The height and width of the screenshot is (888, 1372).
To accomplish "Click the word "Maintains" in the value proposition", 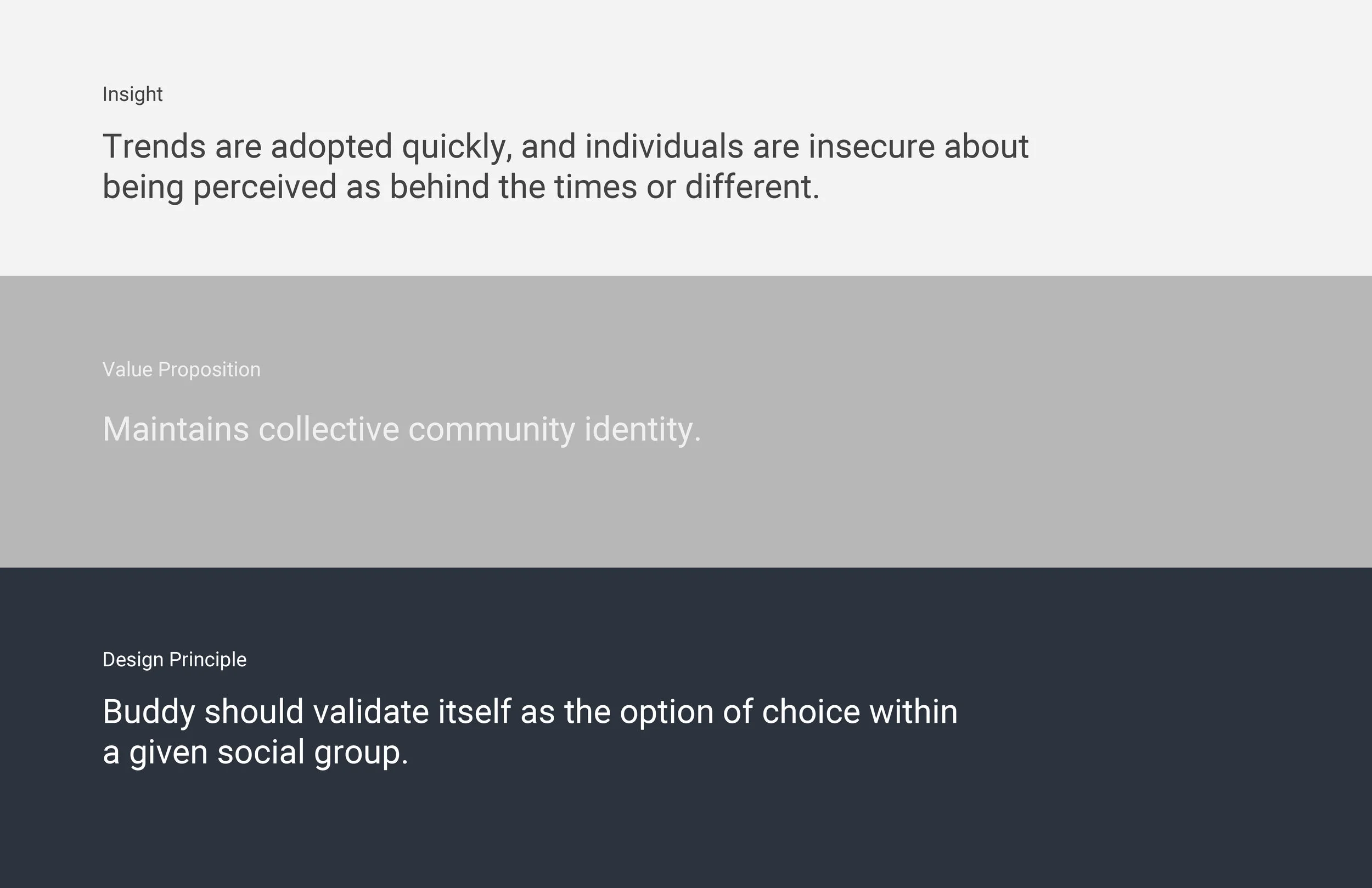I will pos(176,429).
